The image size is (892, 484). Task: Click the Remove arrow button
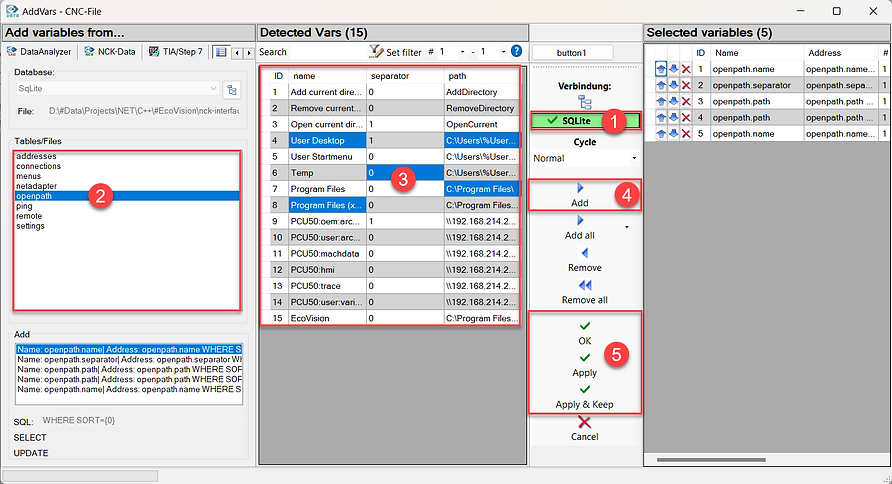point(584,260)
